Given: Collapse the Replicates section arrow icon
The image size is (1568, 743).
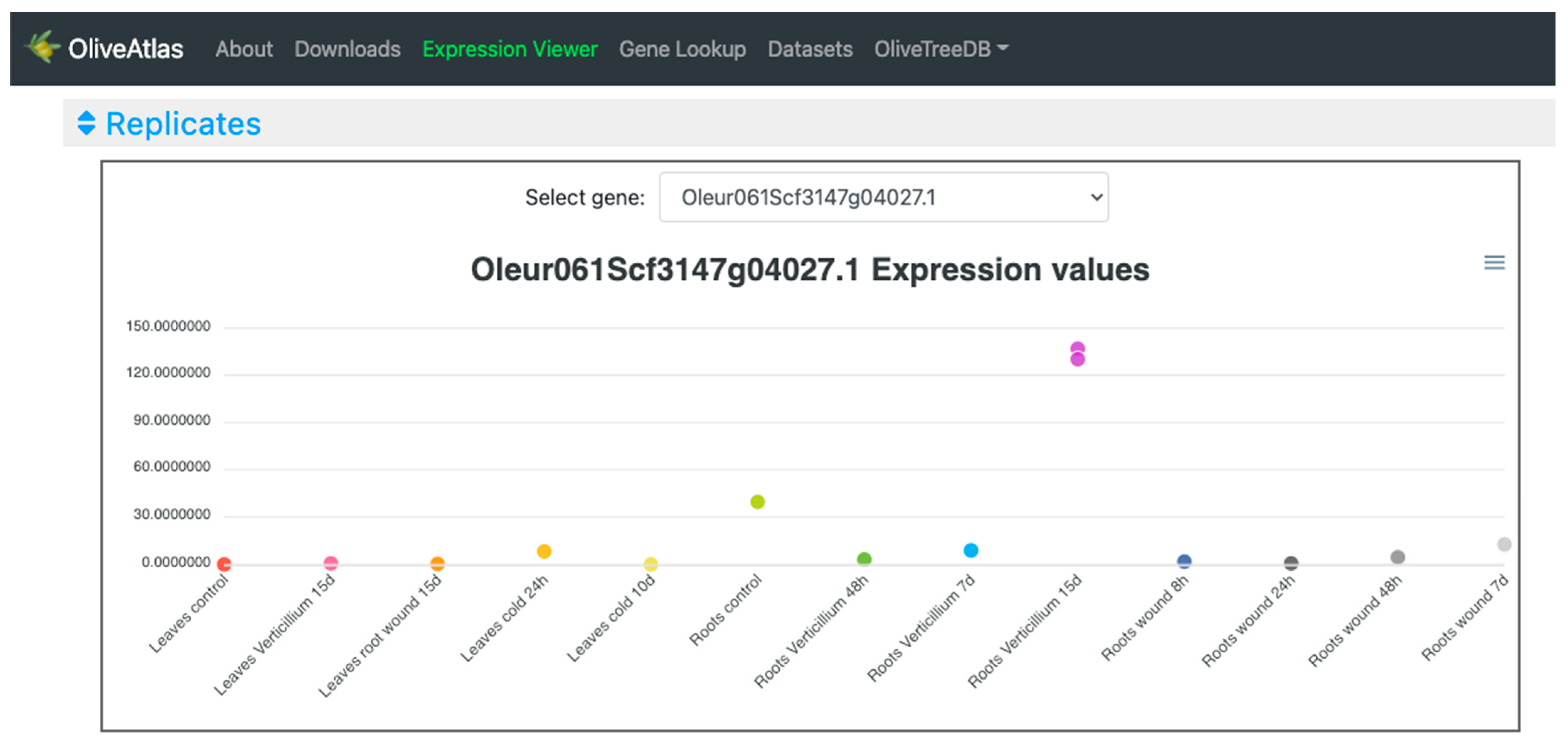Looking at the screenshot, I should pos(86,123).
